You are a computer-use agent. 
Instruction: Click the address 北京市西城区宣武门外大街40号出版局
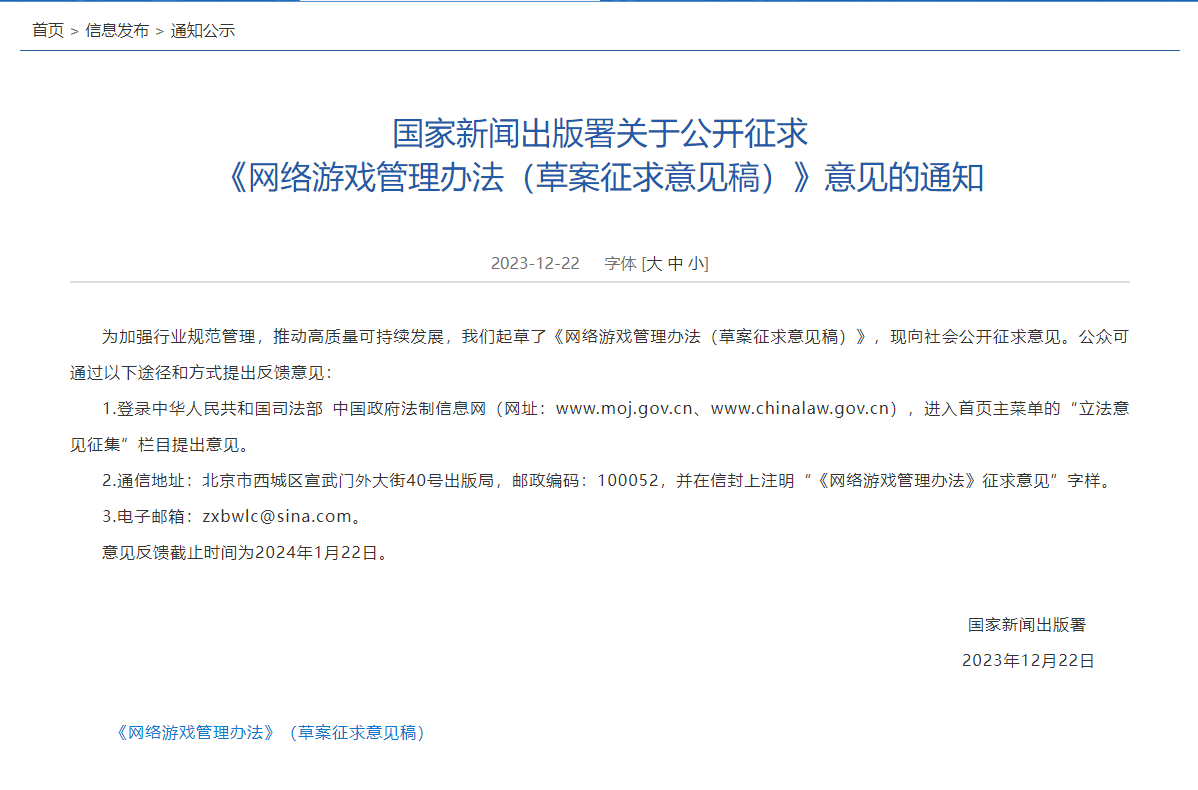348,481
